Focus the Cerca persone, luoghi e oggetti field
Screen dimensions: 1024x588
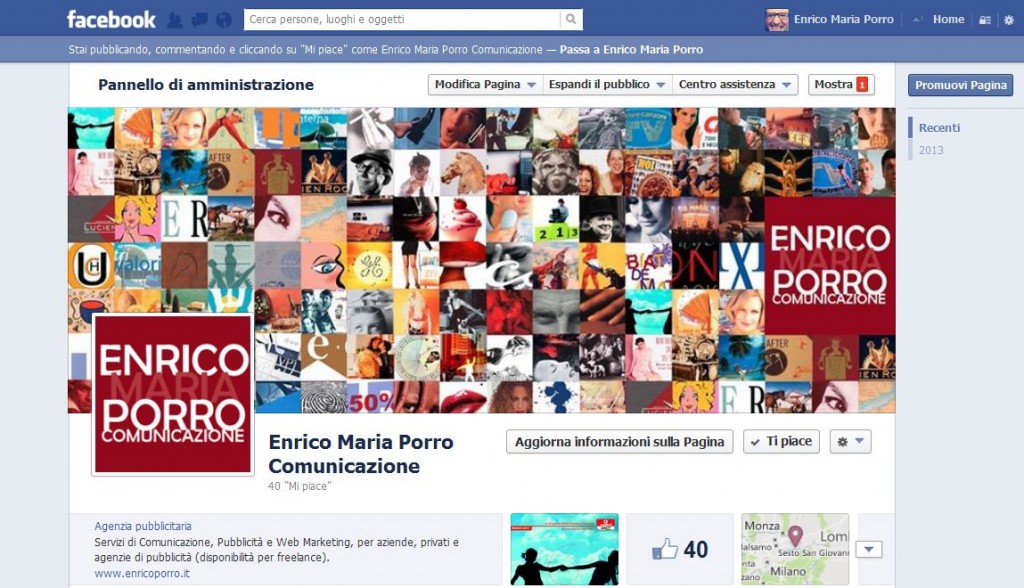pyautogui.click(x=402, y=20)
